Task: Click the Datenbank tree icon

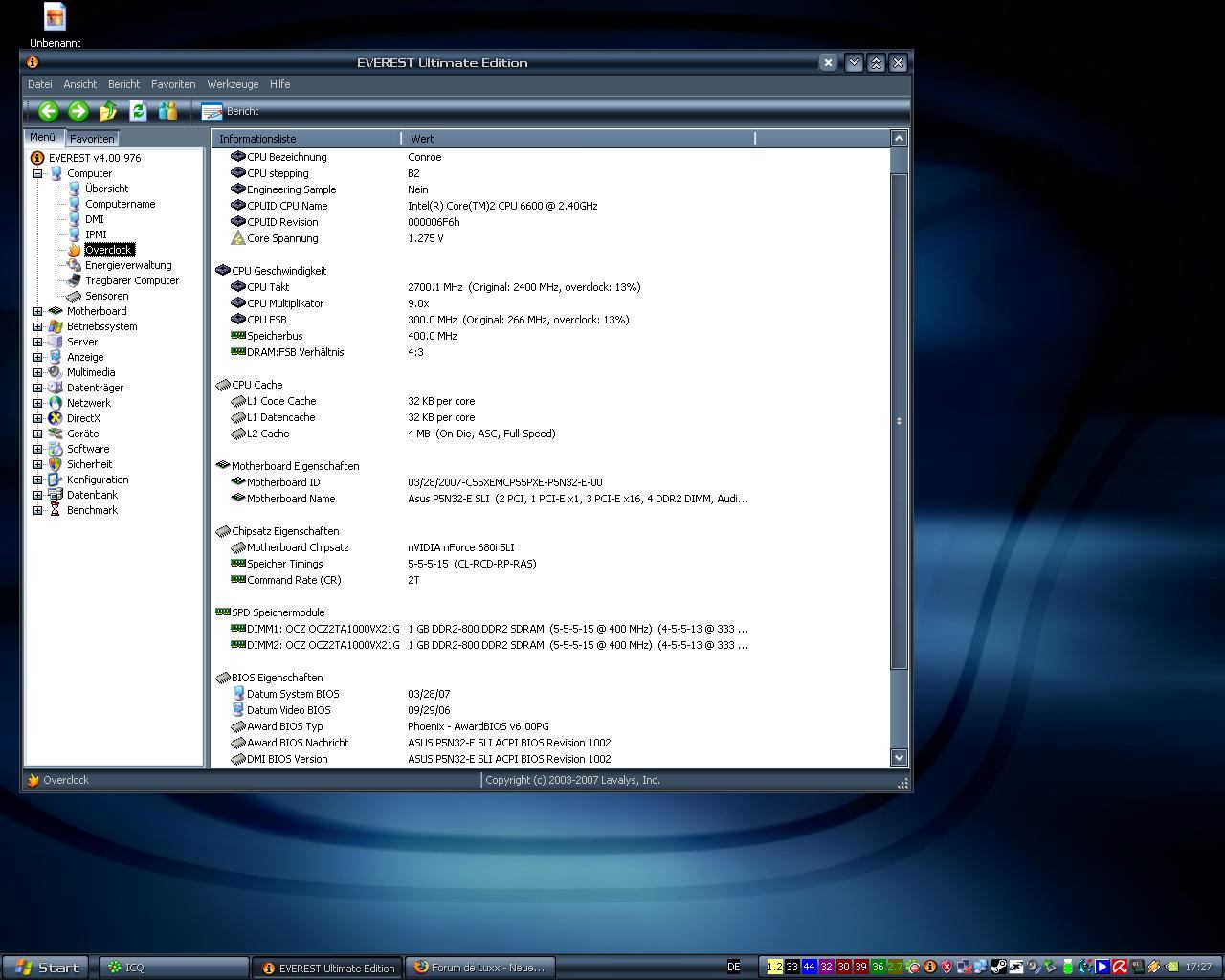Action: [x=56, y=495]
